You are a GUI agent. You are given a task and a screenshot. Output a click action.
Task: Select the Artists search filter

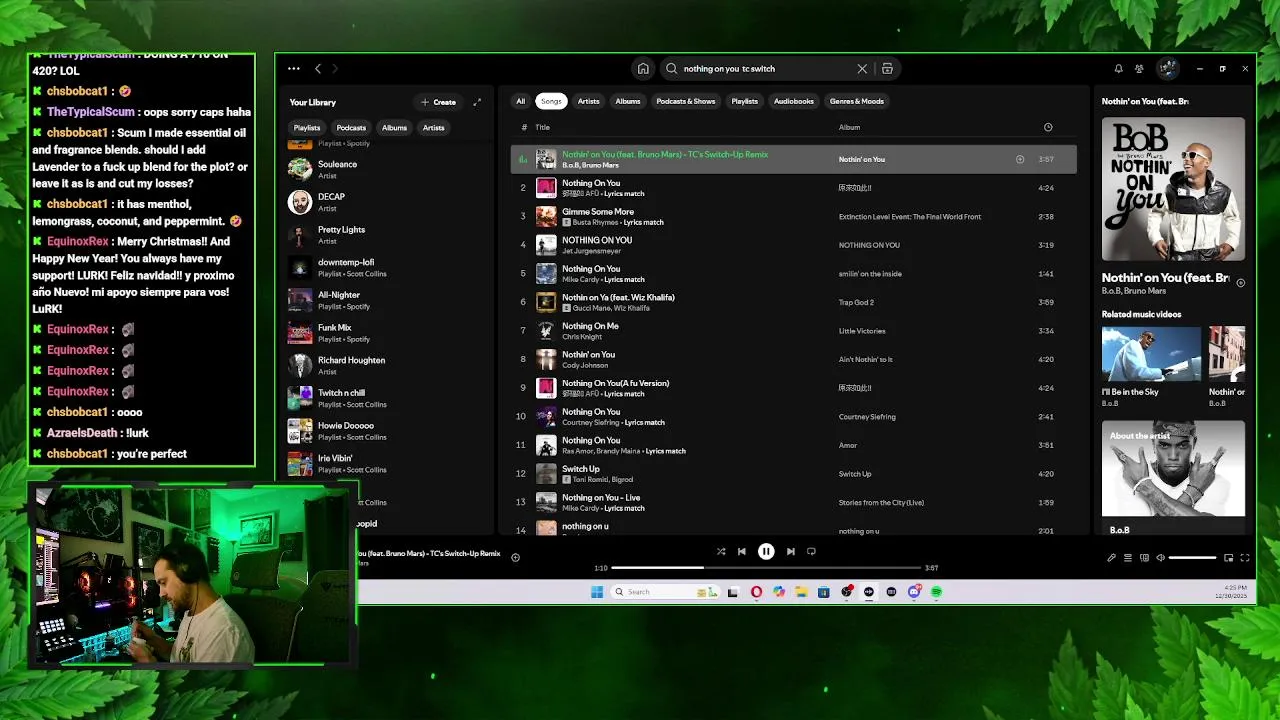(588, 101)
